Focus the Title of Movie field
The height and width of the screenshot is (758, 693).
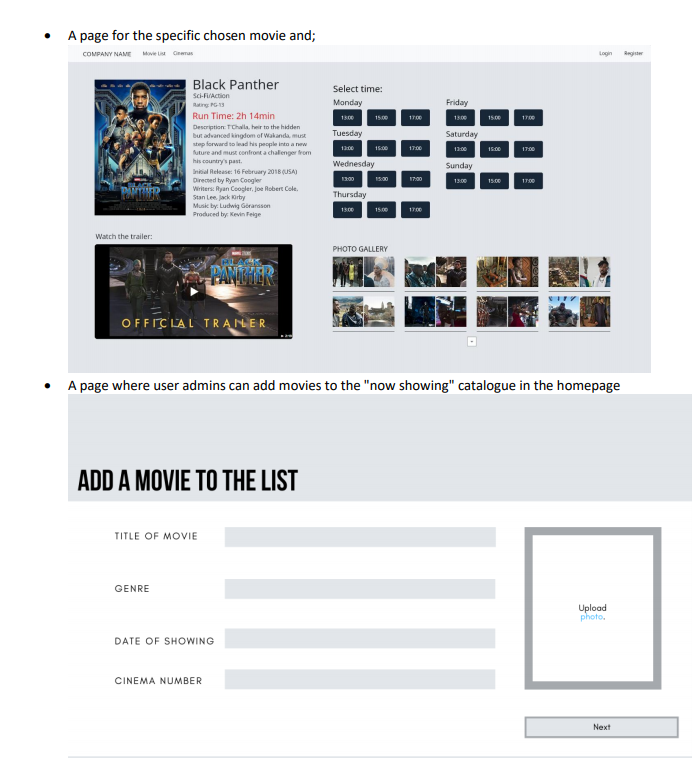coord(360,537)
